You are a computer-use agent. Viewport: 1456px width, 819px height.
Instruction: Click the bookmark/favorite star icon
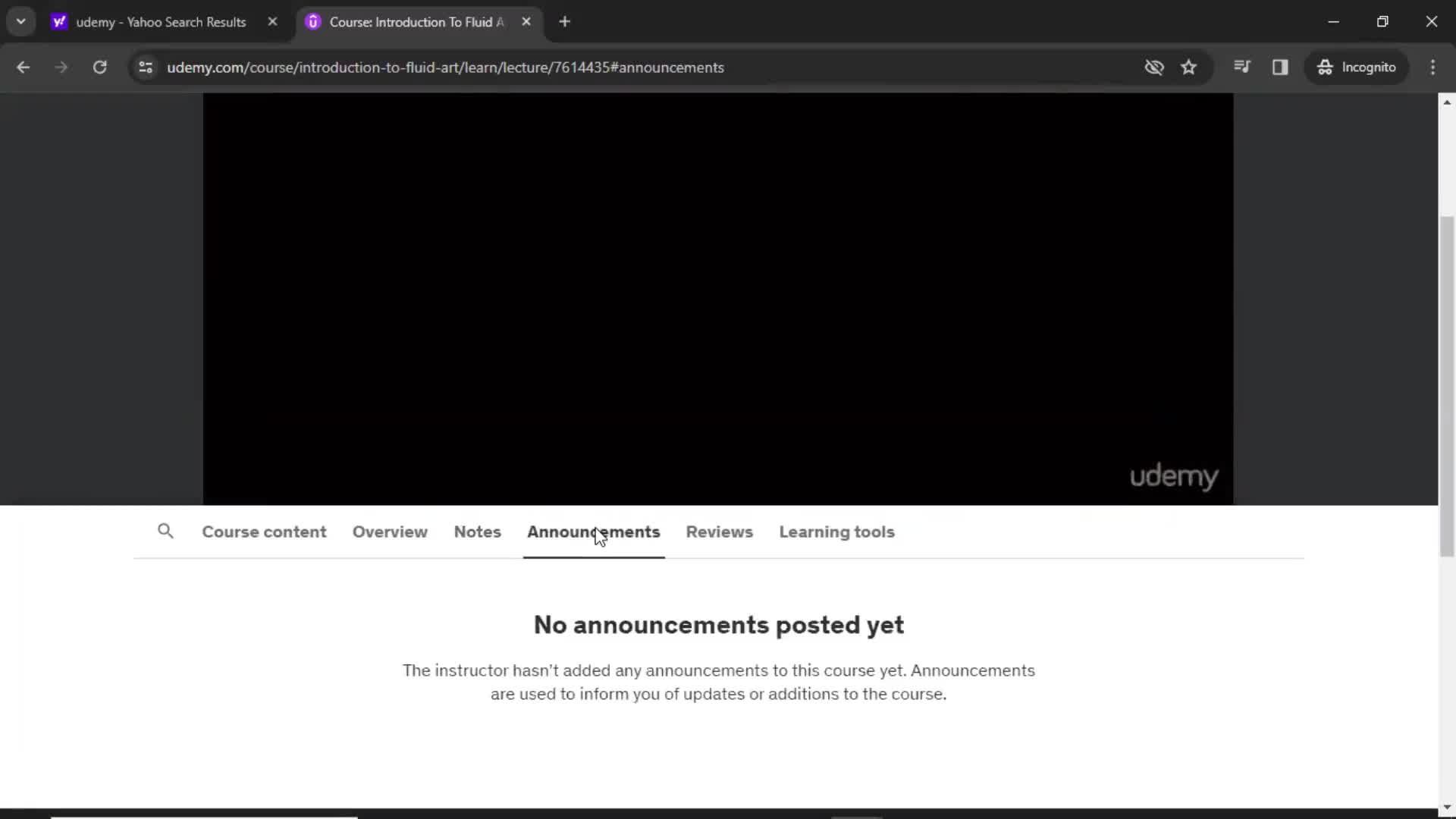pyautogui.click(x=1188, y=67)
